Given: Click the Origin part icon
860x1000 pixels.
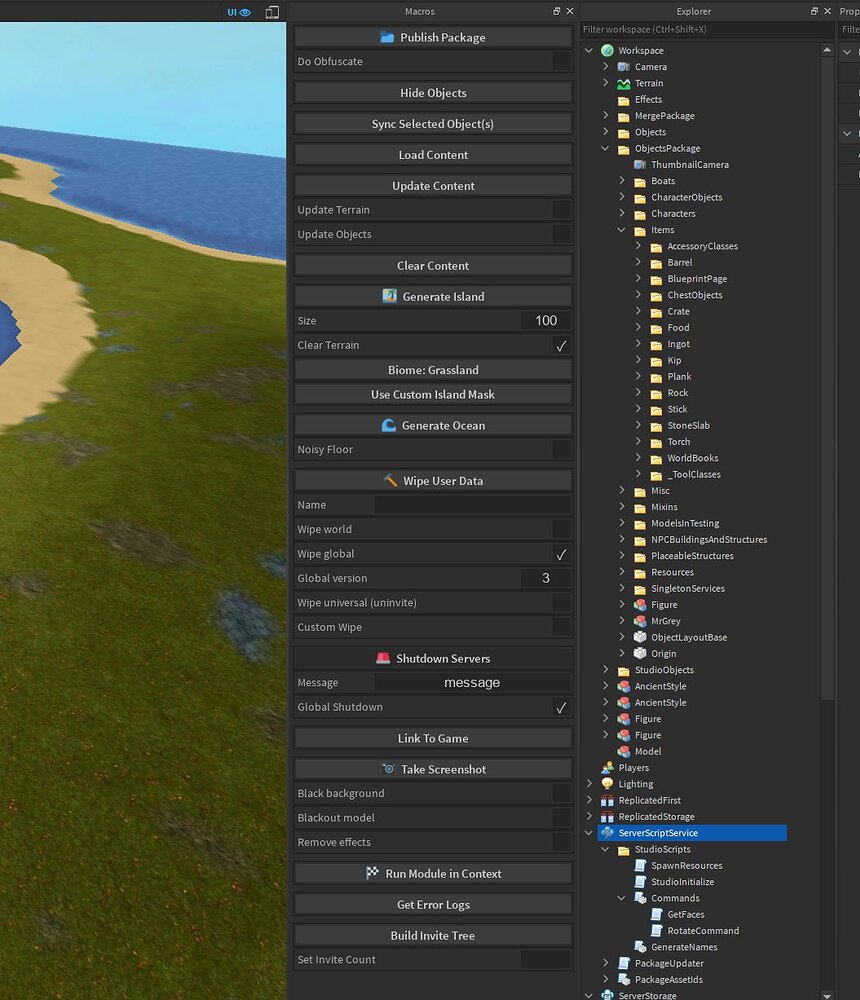Looking at the screenshot, I should tap(640, 654).
